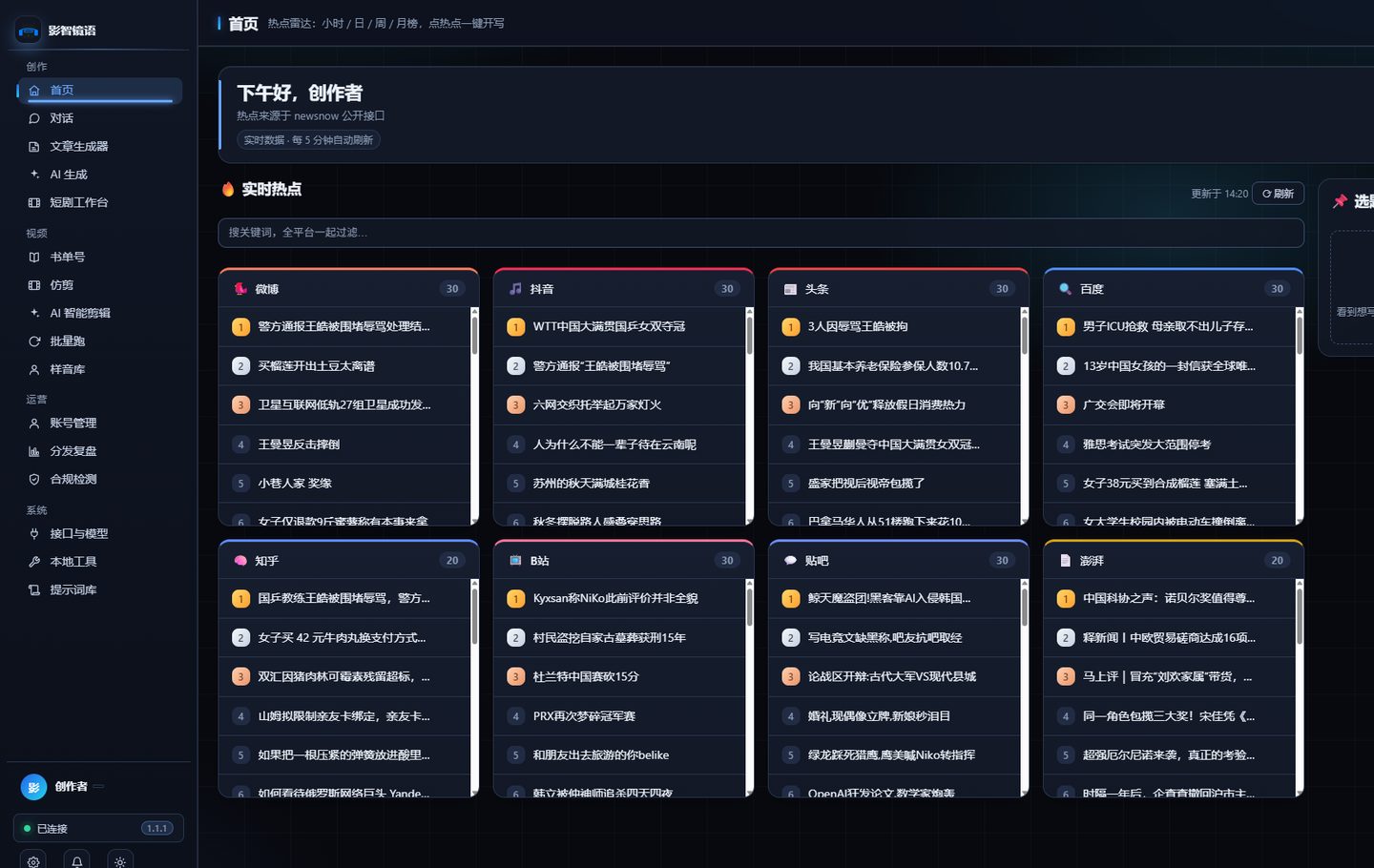This screenshot has height=868, width=1374.
Task: Click the 文章生成器 sidebar icon
Action: tap(34, 147)
